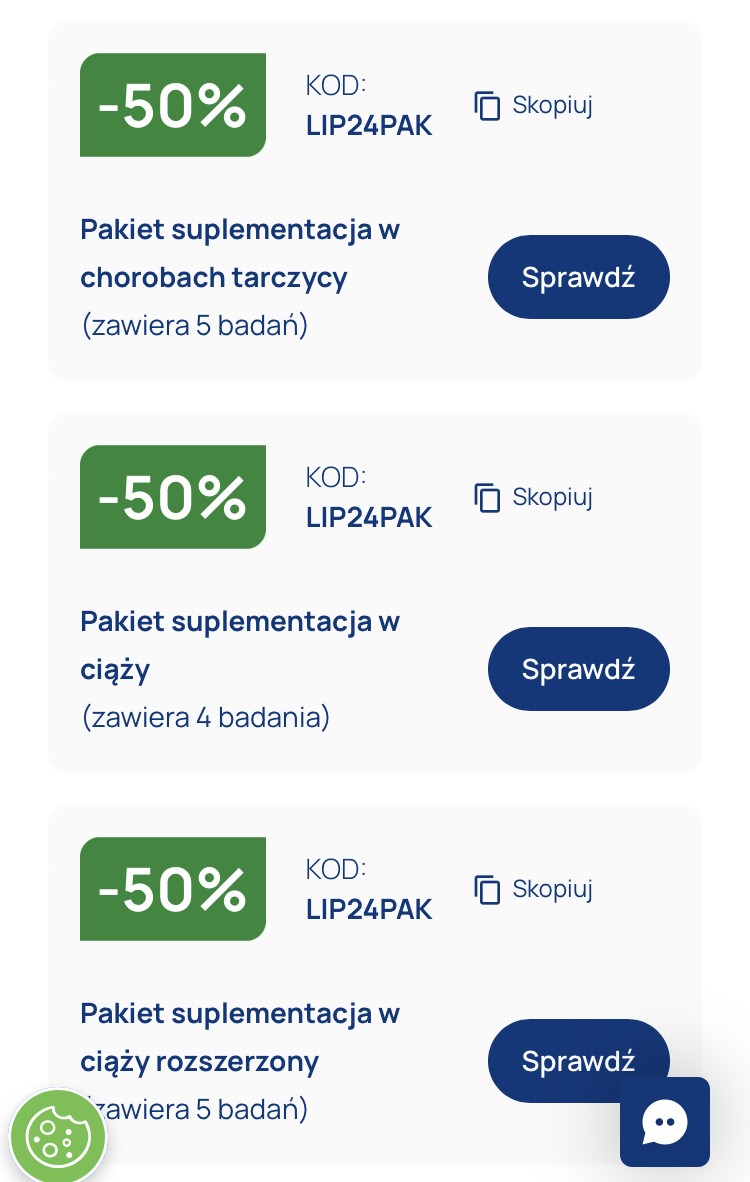Click the -50% badge on pregnancy package
This screenshot has width=750, height=1182.
point(172,497)
